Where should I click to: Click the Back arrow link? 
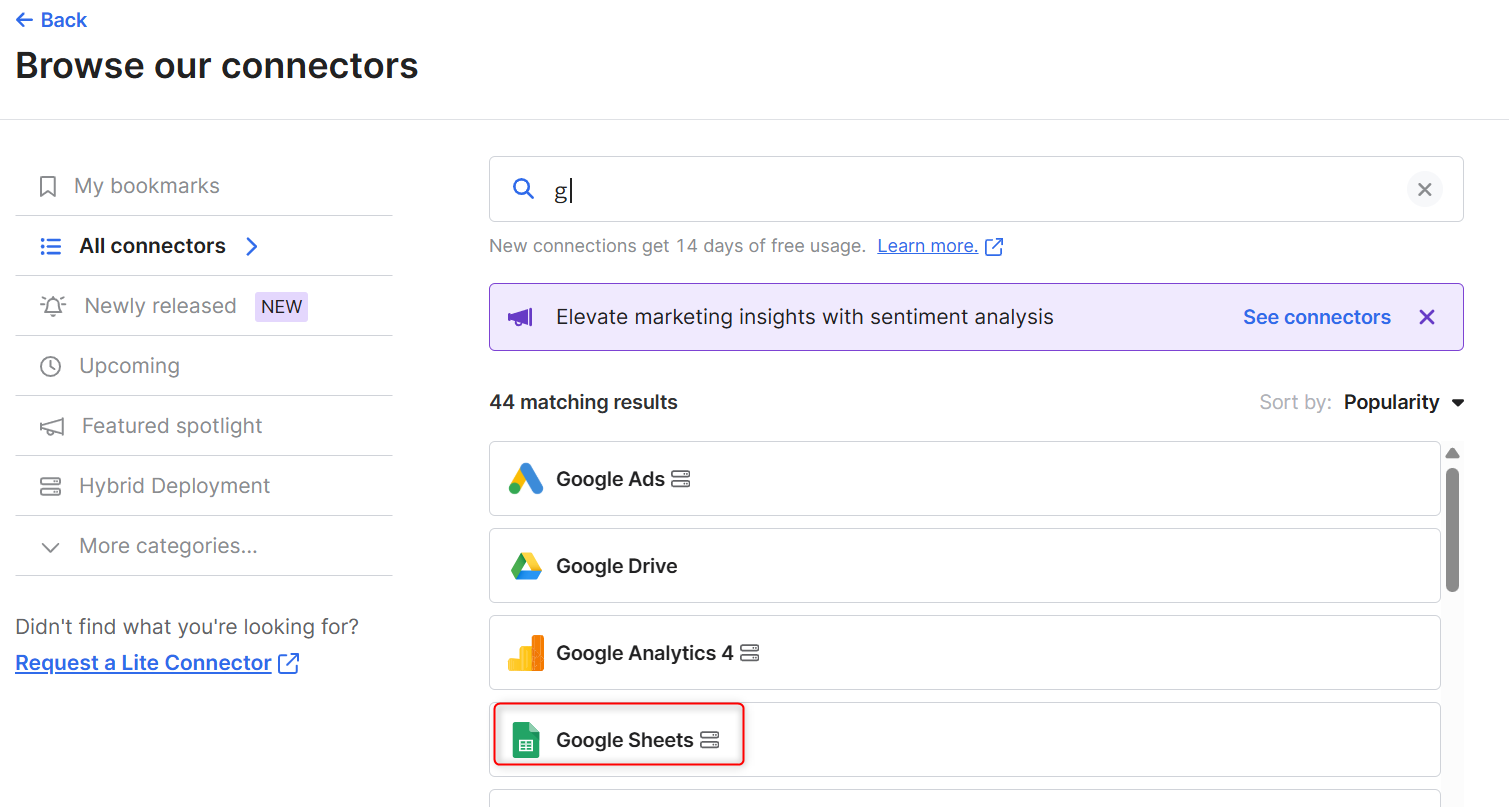(x=51, y=20)
